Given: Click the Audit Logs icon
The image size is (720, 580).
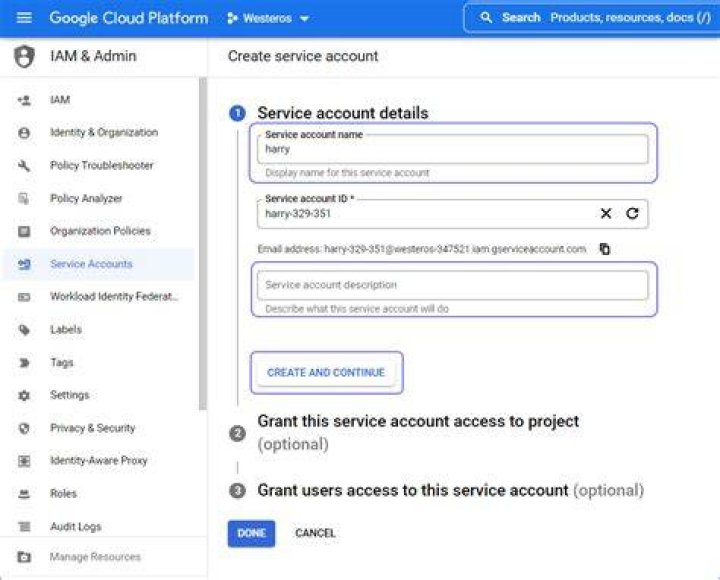Looking at the screenshot, I should point(24,527).
